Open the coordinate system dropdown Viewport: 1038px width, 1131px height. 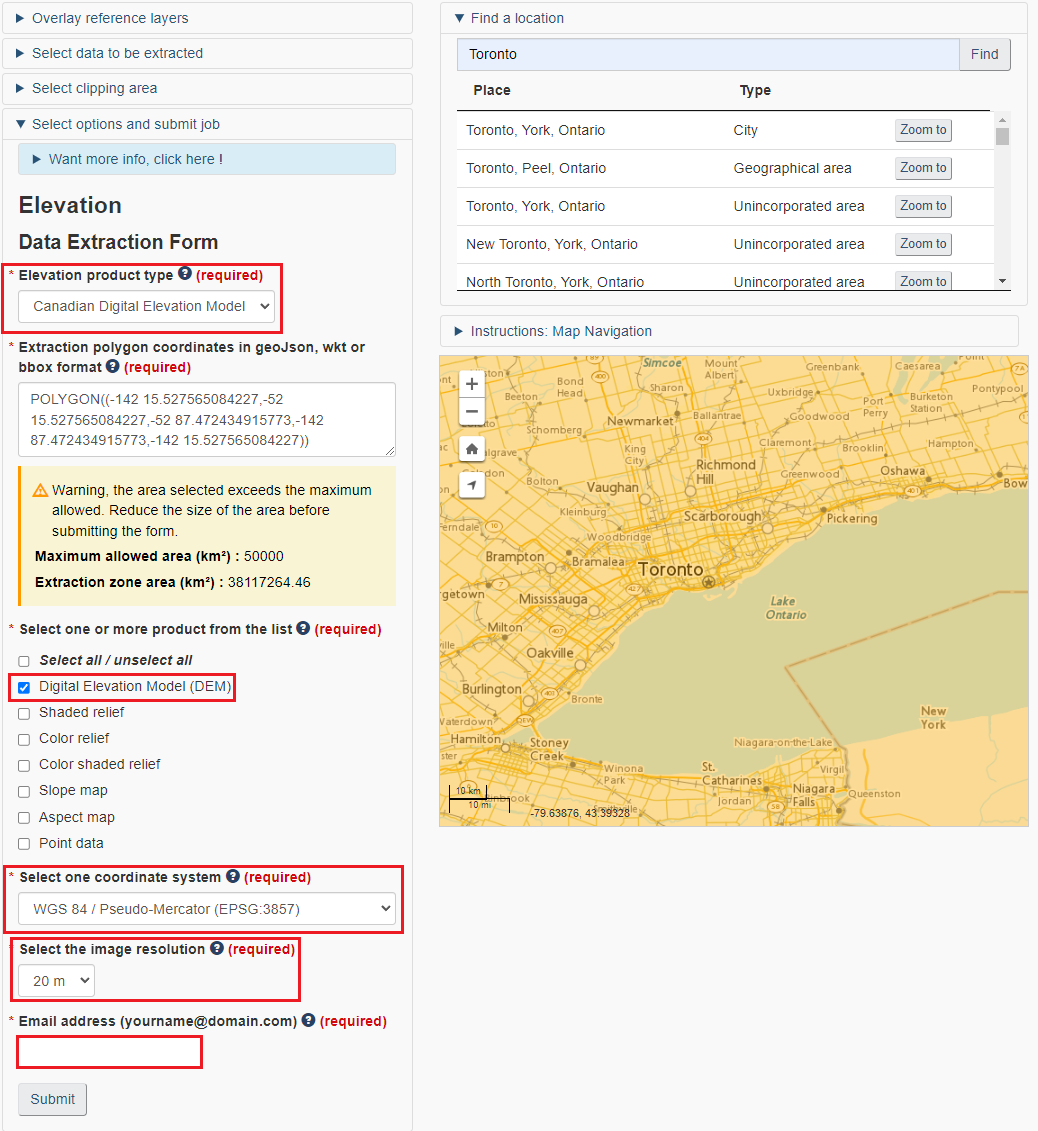coord(206,908)
